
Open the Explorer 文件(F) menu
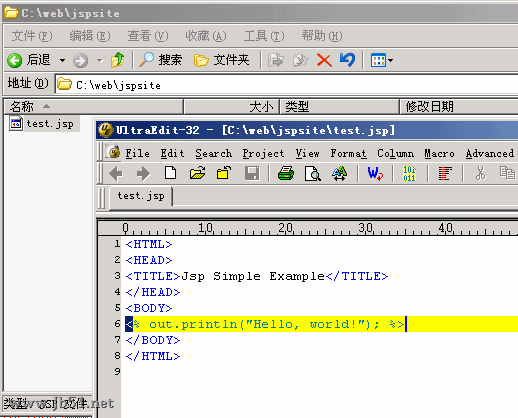pyautogui.click(x=32, y=36)
